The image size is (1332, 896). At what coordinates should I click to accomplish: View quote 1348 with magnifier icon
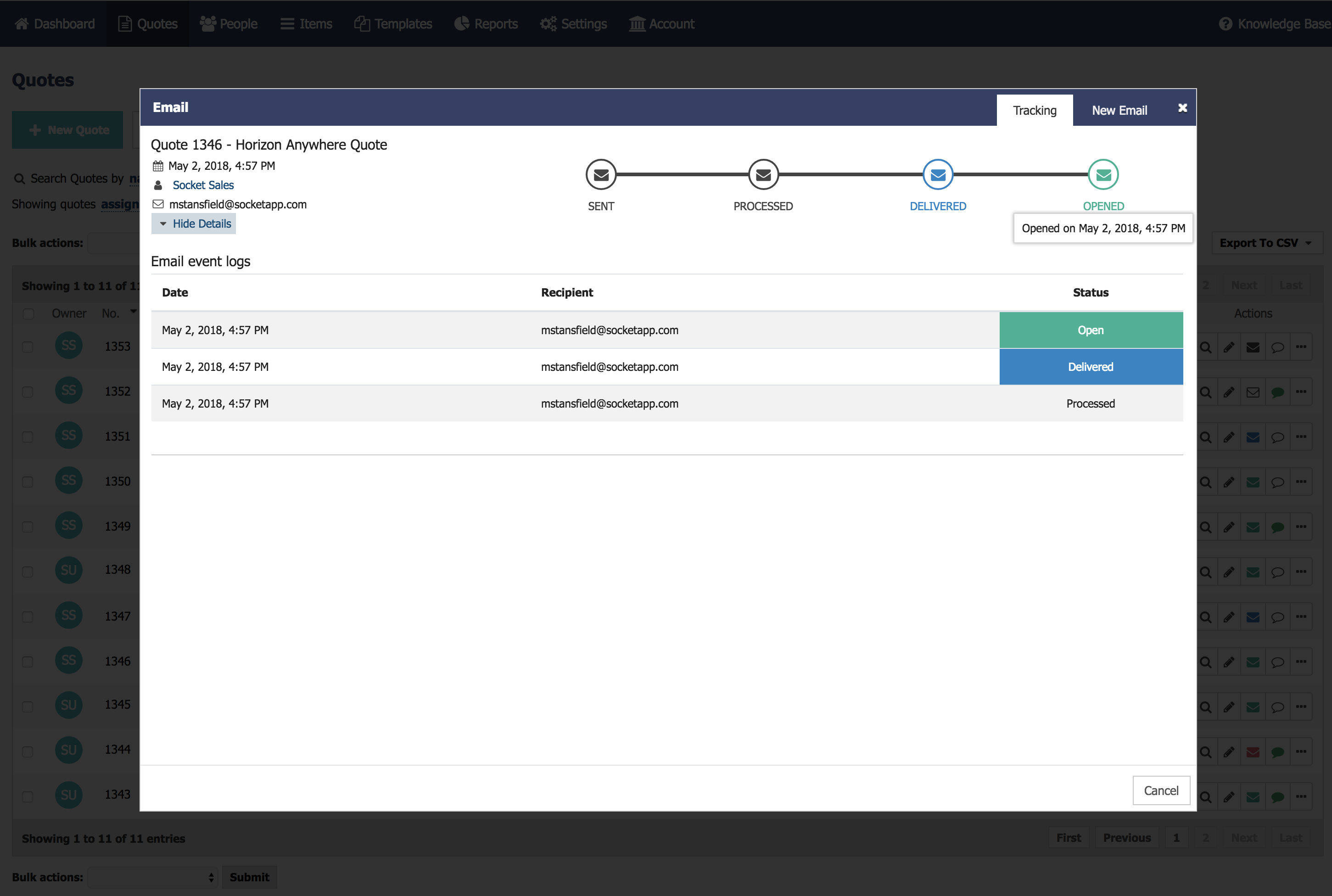tap(1206, 572)
